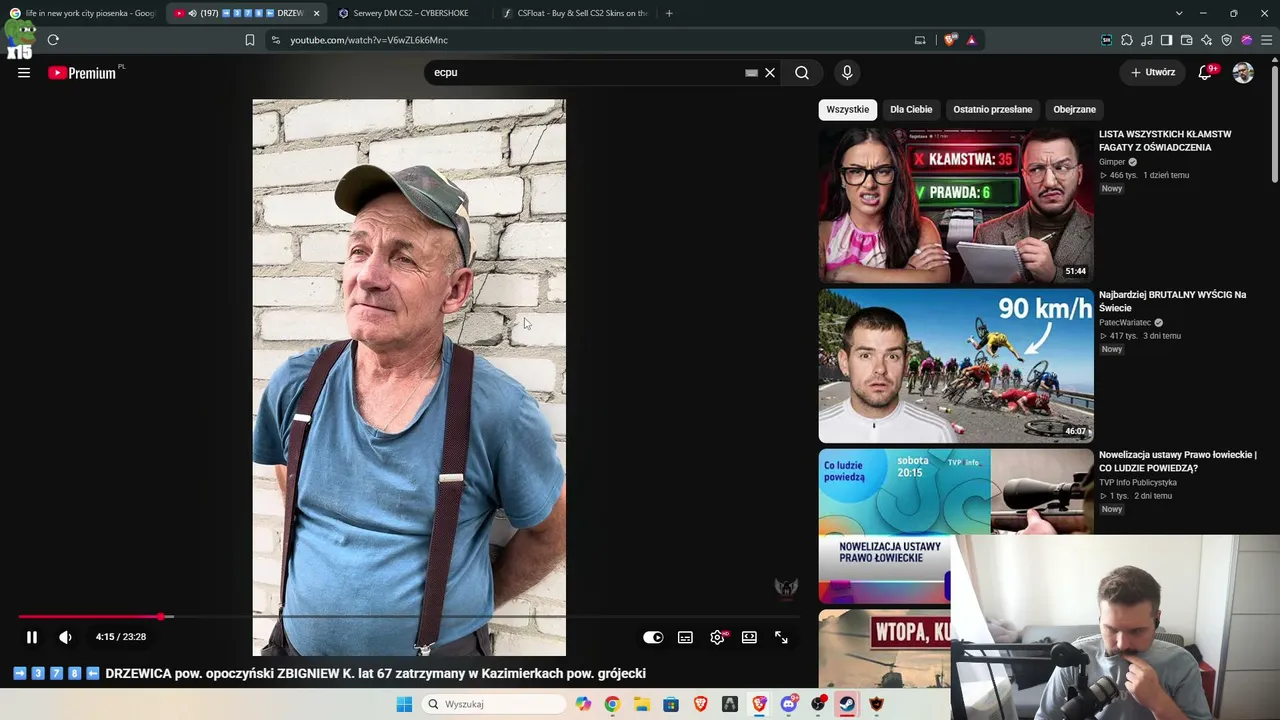The image size is (1280, 720).
Task: Visit the TVP Info Publicystyka channel
Action: point(1138,483)
